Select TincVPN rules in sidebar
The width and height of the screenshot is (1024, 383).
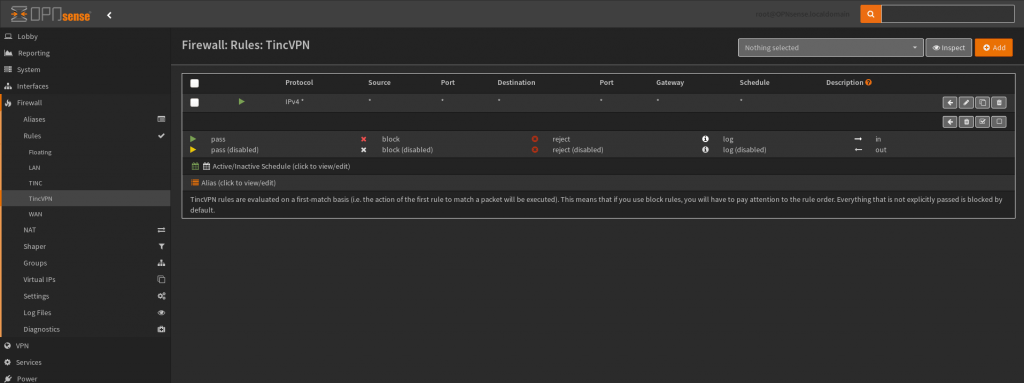[x=85, y=198]
